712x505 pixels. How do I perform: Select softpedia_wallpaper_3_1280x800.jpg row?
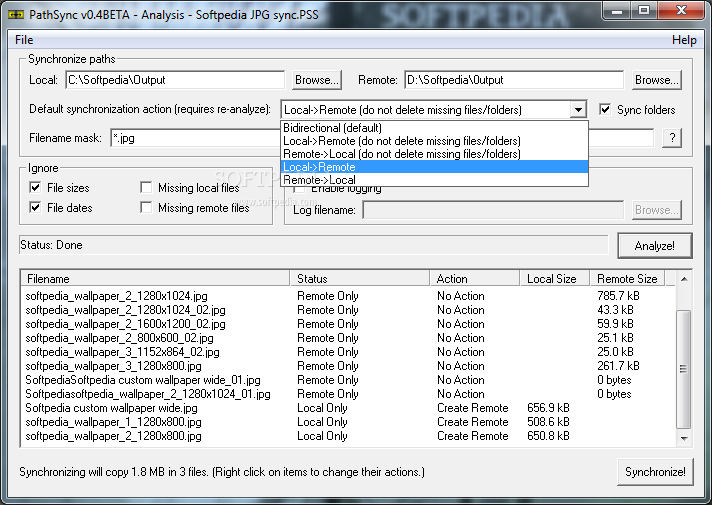[348, 366]
